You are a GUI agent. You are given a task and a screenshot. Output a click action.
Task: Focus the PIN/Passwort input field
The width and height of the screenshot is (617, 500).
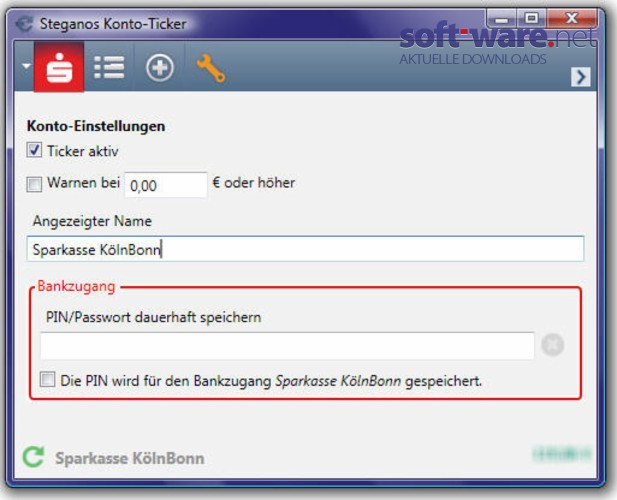coord(287,346)
